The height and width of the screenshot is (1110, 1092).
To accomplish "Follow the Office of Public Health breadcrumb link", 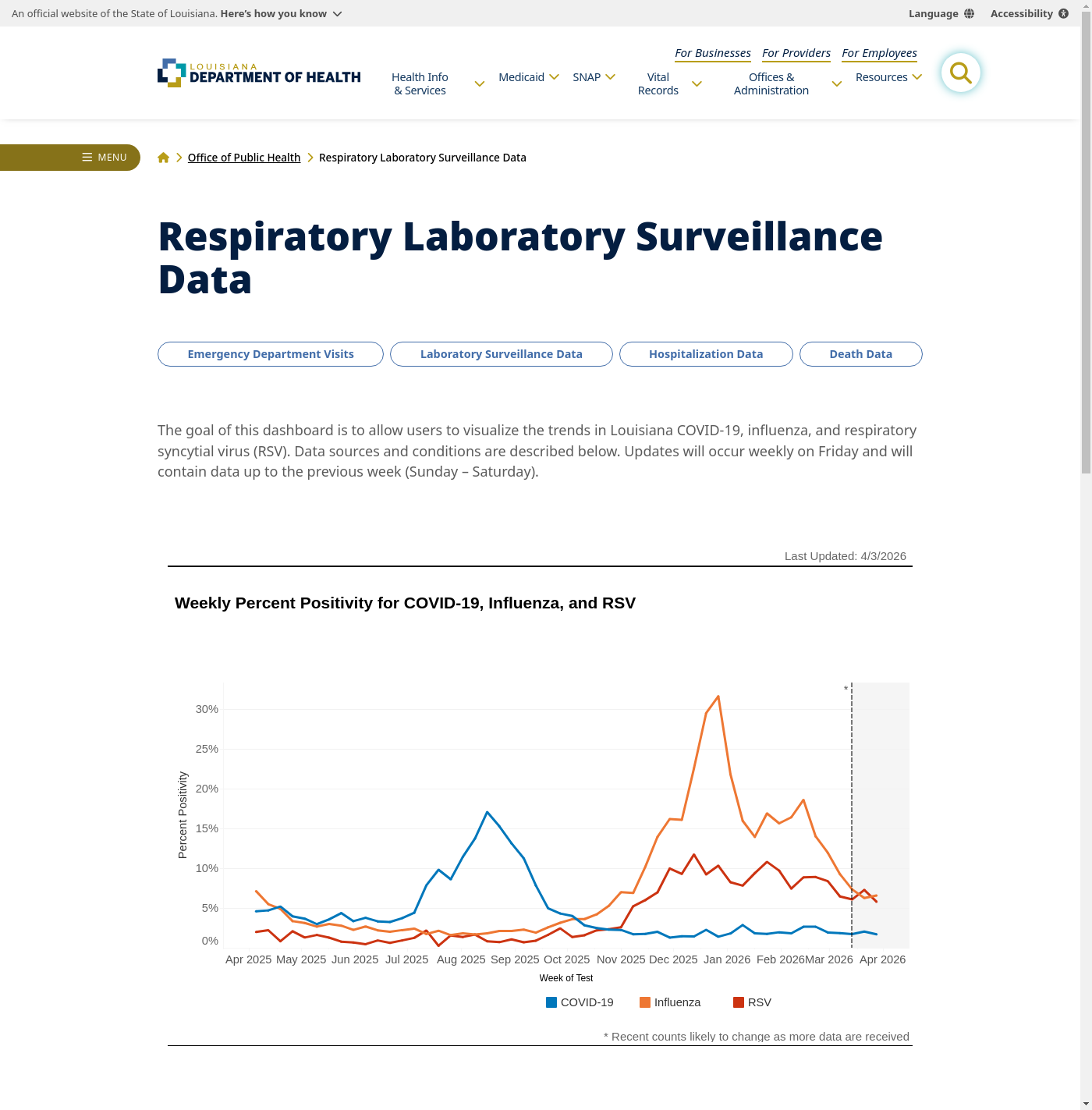I will pos(244,158).
